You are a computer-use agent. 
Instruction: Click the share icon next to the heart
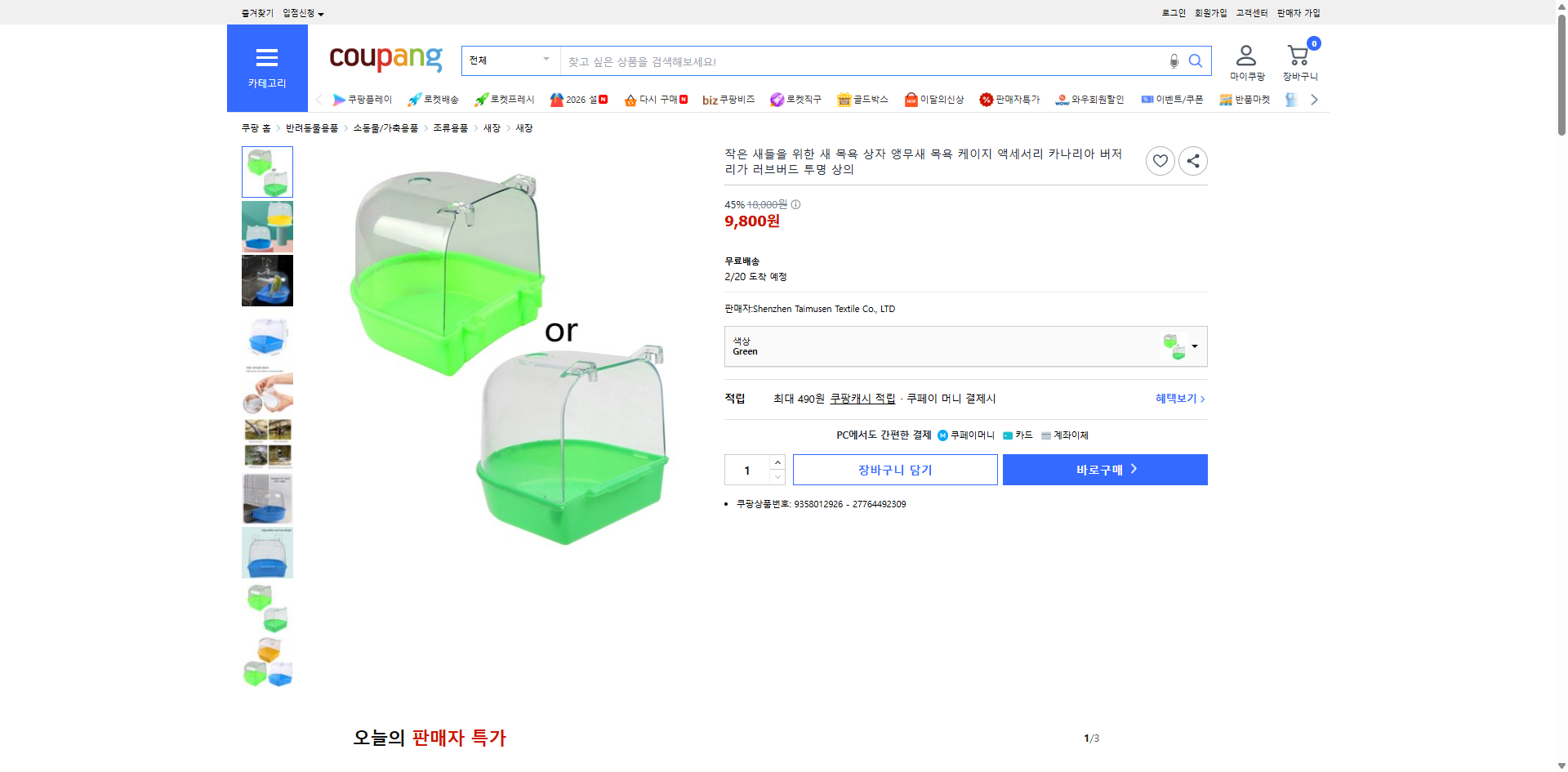(1192, 160)
